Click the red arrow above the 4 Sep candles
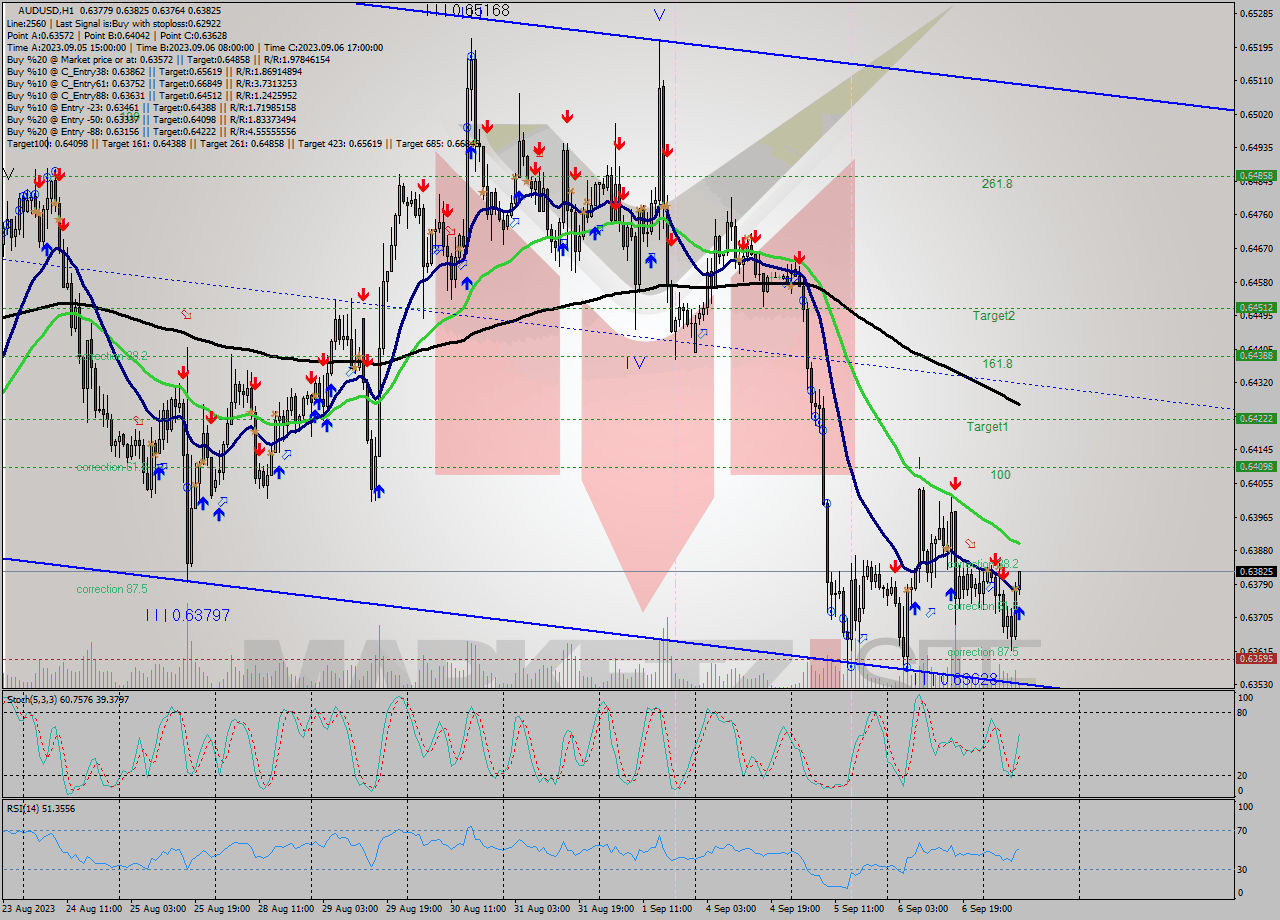The height and width of the screenshot is (920, 1280). pyautogui.click(x=799, y=258)
